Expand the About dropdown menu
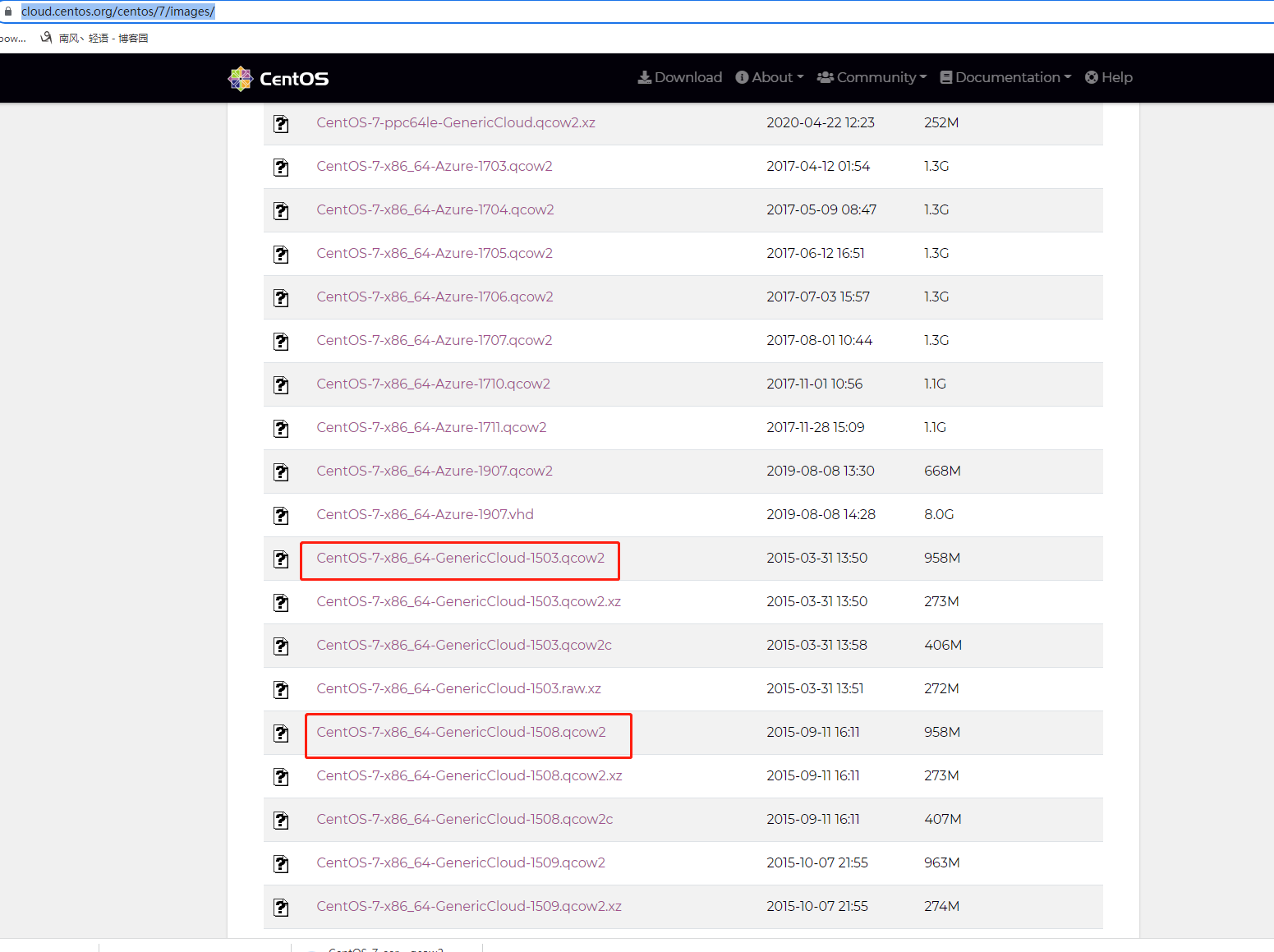Viewport: 1274px width, 952px height. (770, 77)
